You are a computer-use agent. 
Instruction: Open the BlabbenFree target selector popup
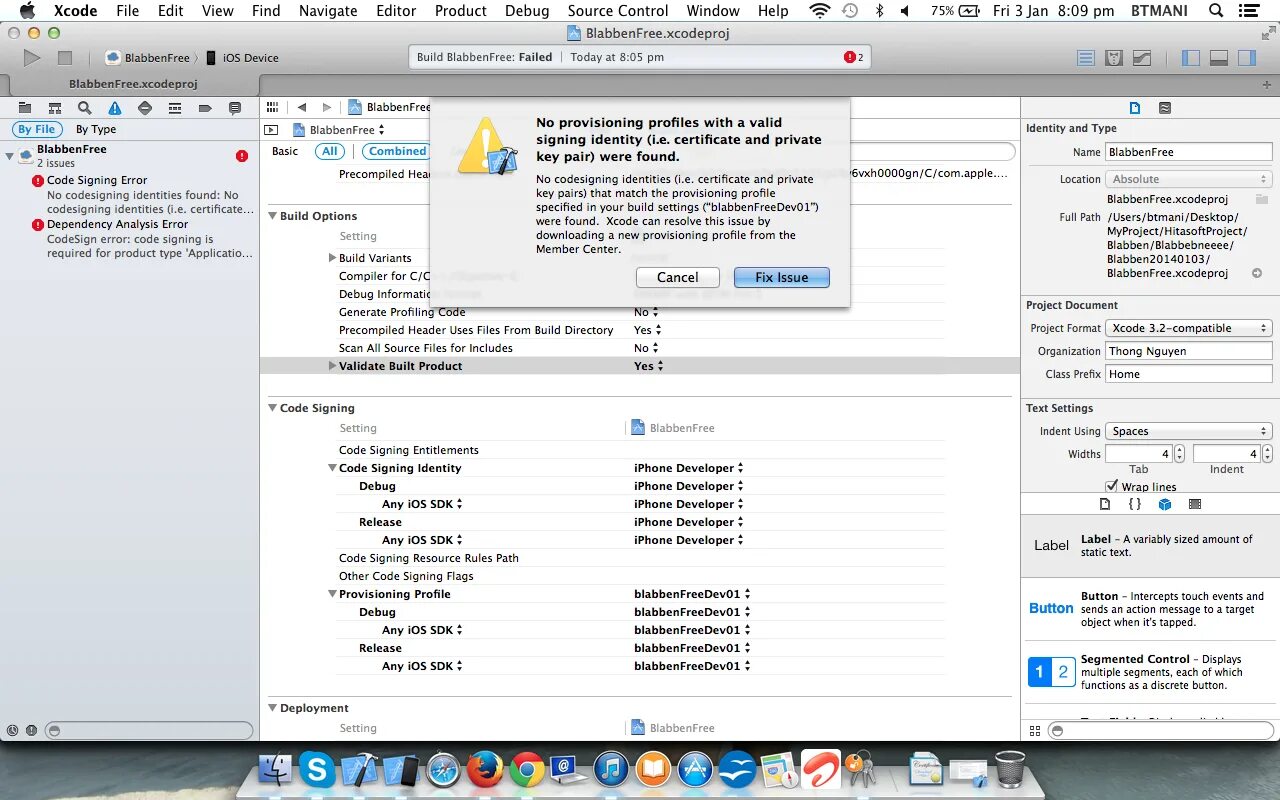coord(339,130)
